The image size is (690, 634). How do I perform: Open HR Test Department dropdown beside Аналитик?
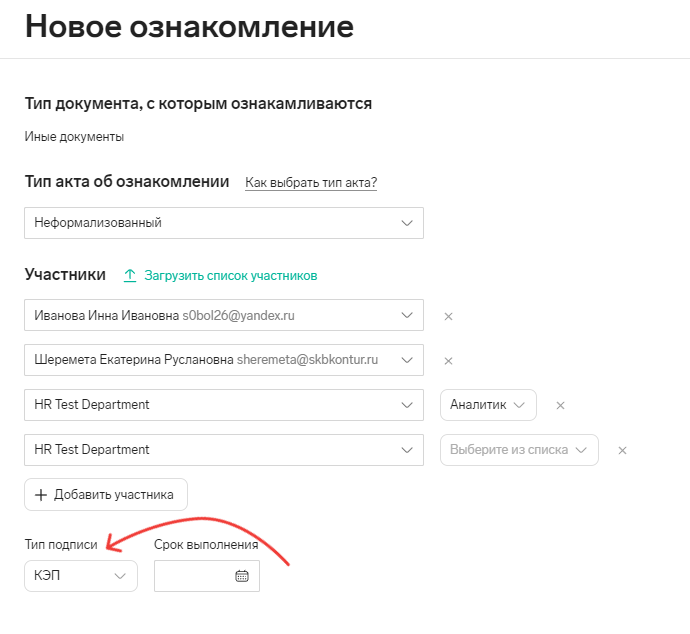click(x=224, y=405)
